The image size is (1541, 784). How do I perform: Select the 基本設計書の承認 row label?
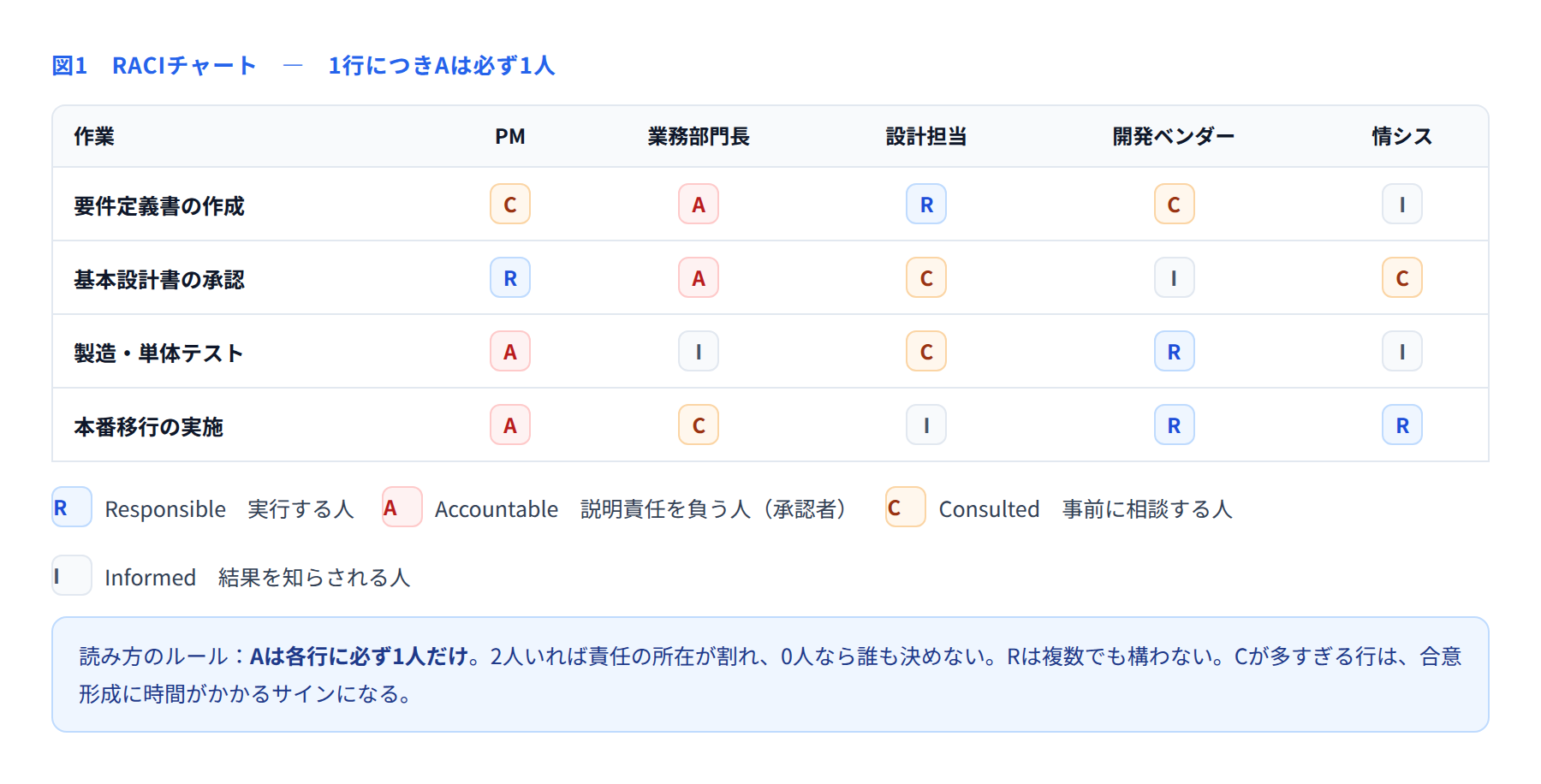tap(159, 280)
